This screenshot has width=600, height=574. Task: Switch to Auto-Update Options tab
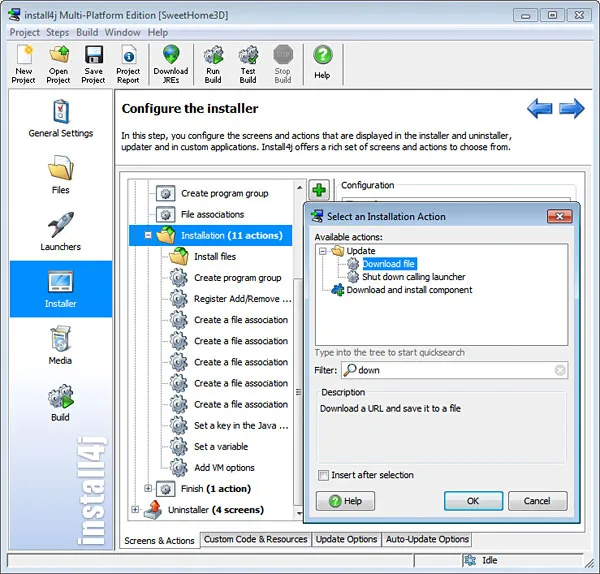tap(427, 539)
